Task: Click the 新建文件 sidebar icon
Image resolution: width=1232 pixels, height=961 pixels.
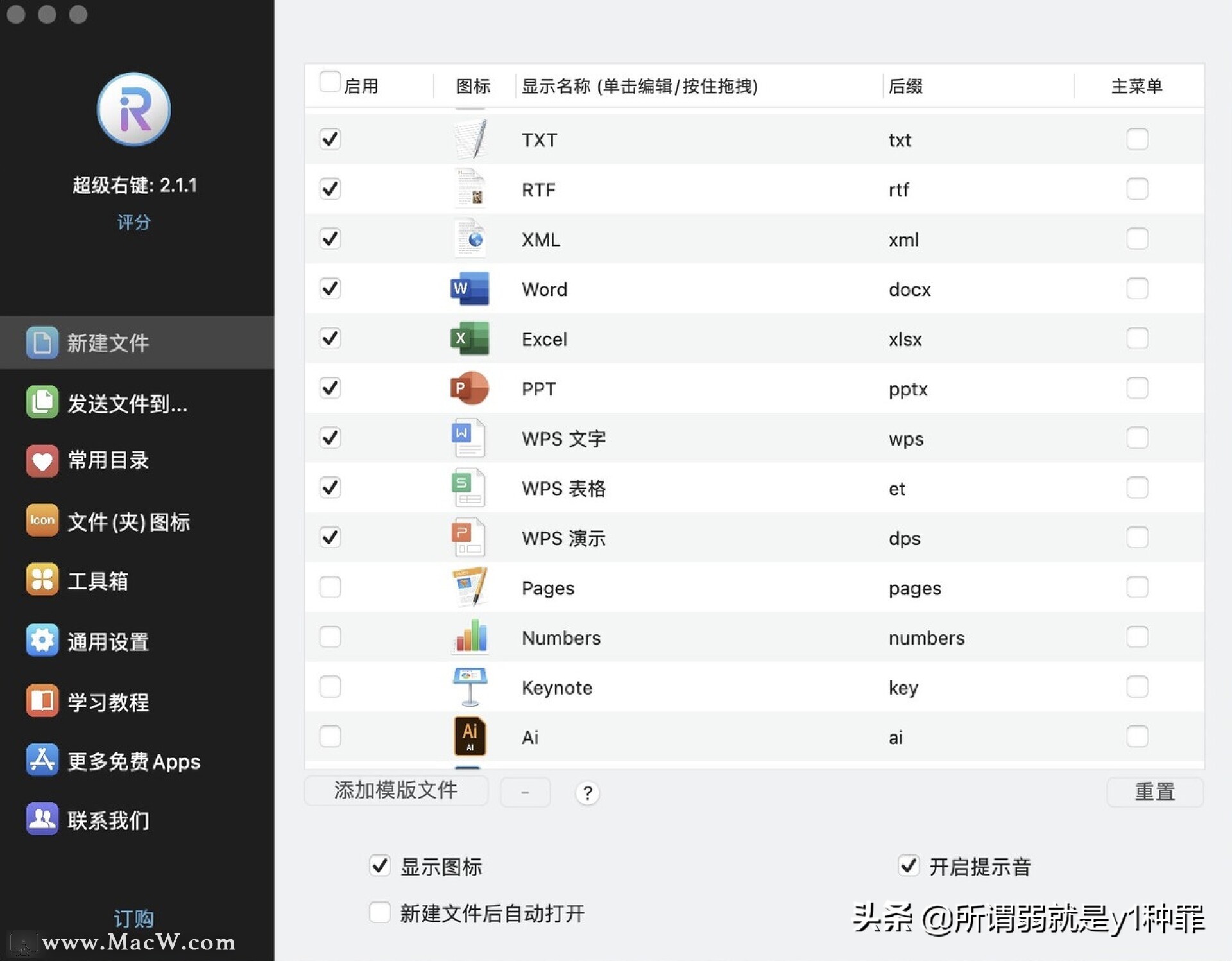Action: 42,342
